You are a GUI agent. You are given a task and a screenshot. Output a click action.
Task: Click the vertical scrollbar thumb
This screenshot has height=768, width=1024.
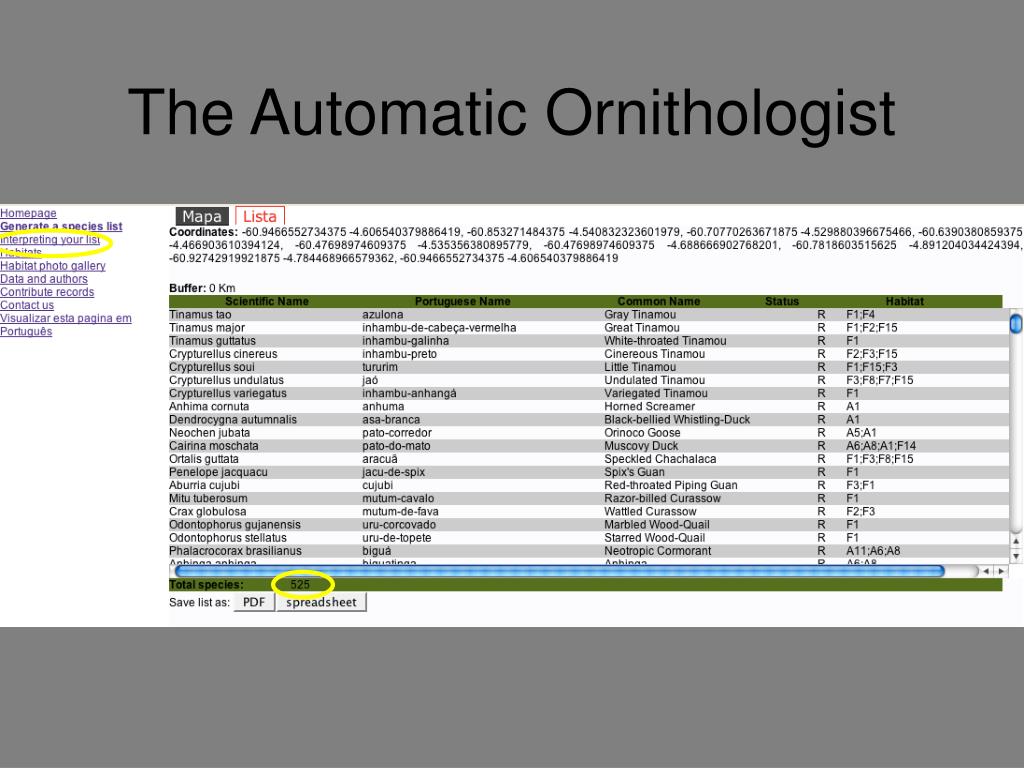point(1016,323)
